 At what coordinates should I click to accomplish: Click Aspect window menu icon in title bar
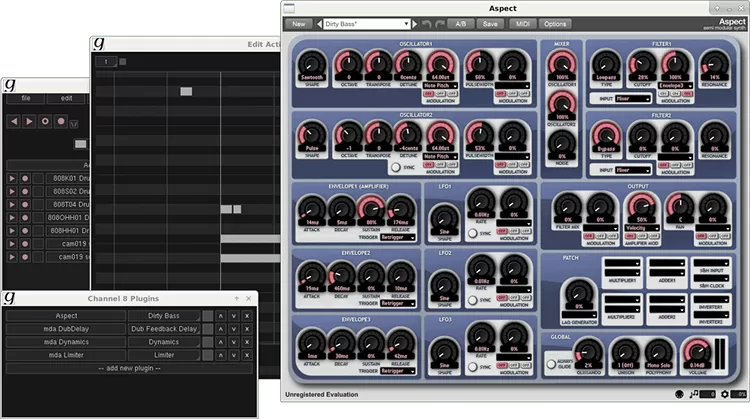289,8
